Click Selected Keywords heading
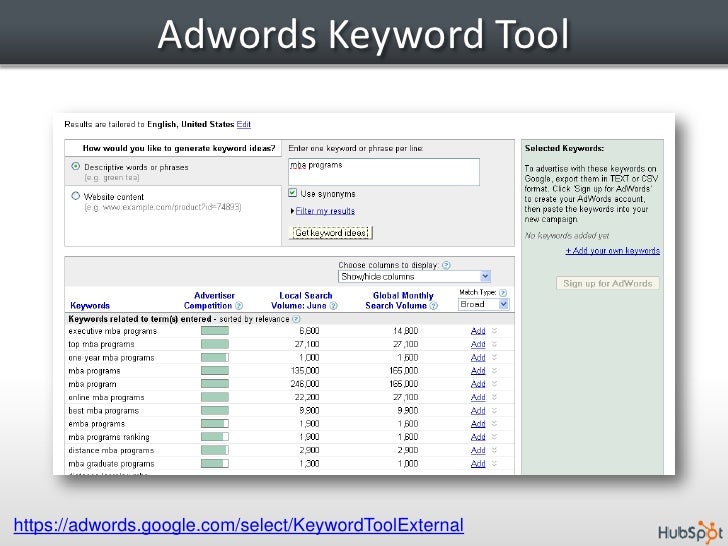 click(564, 149)
